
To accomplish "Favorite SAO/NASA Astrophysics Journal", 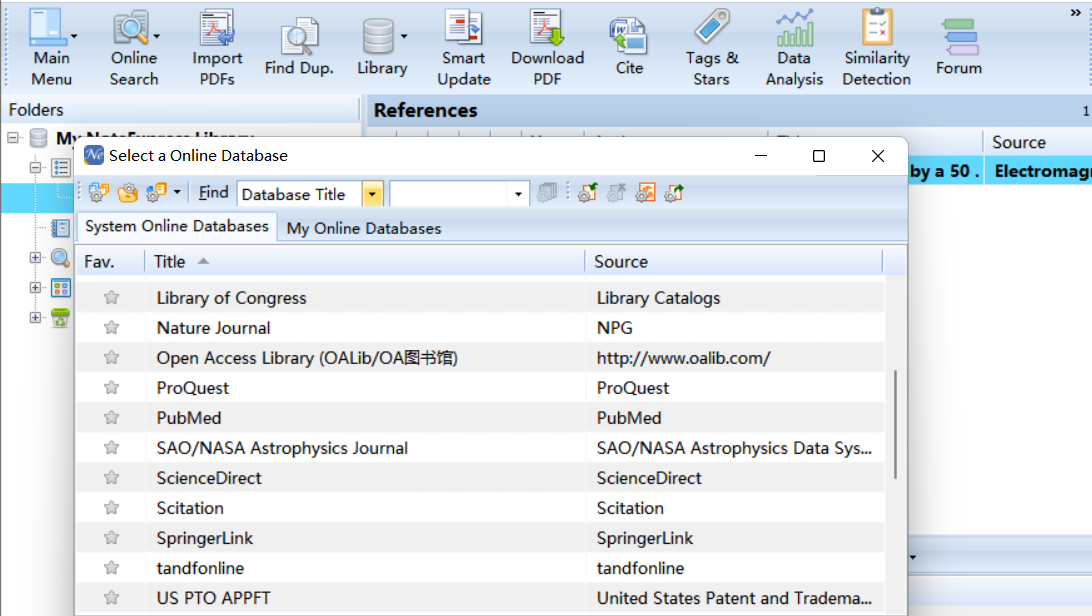I will 111,448.
